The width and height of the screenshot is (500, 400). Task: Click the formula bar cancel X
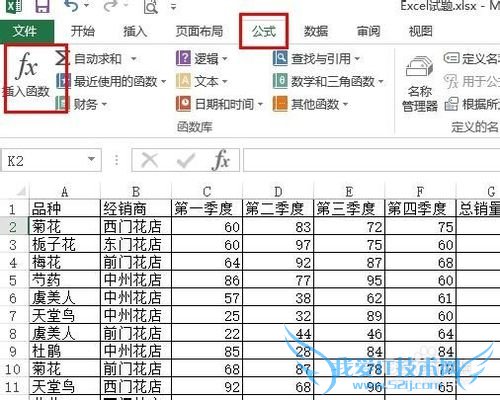(150, 160)
